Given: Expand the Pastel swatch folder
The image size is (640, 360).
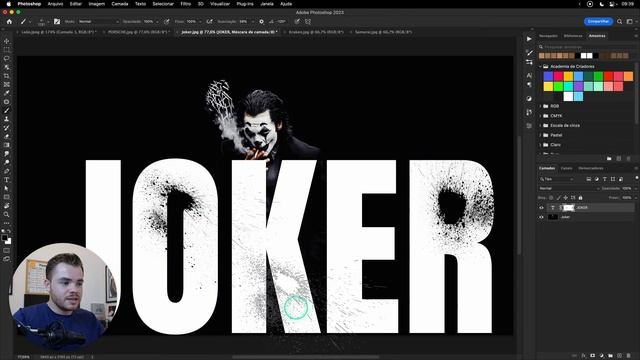Looking at the screenshot, I should point(541,135).
